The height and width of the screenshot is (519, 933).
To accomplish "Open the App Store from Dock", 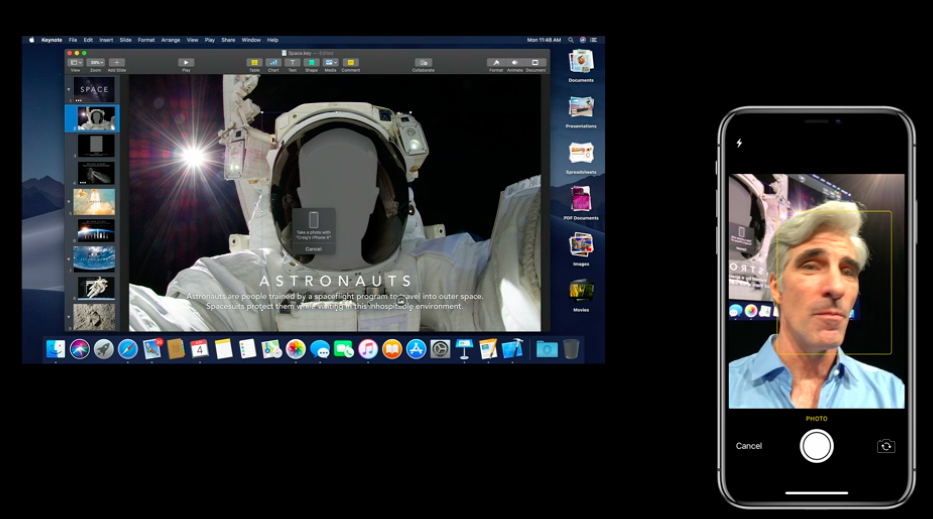I will (x=416, y=349).
